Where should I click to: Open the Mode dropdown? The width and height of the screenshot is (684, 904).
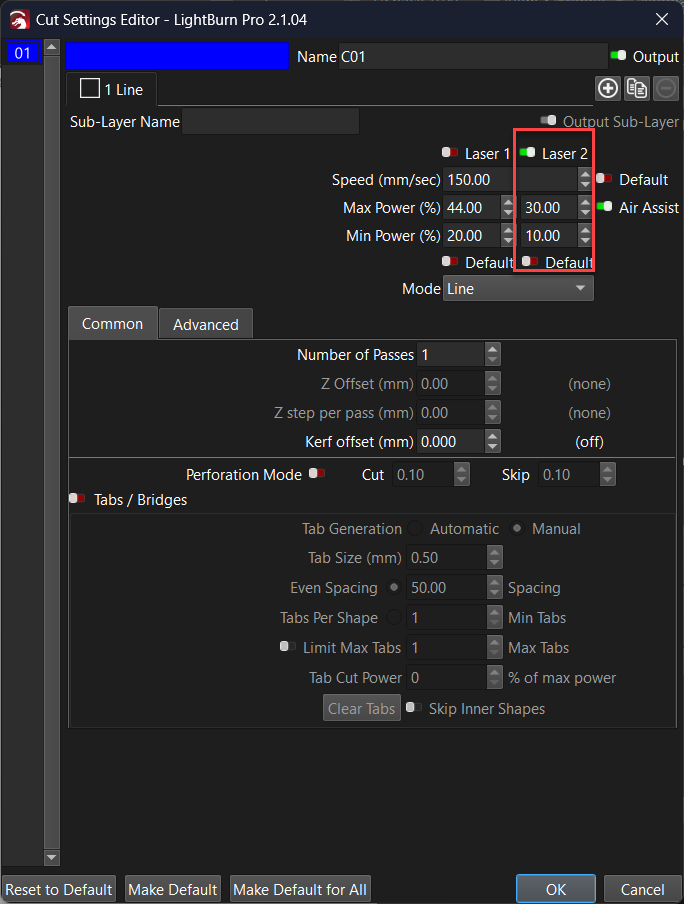[x=518, y=288]
